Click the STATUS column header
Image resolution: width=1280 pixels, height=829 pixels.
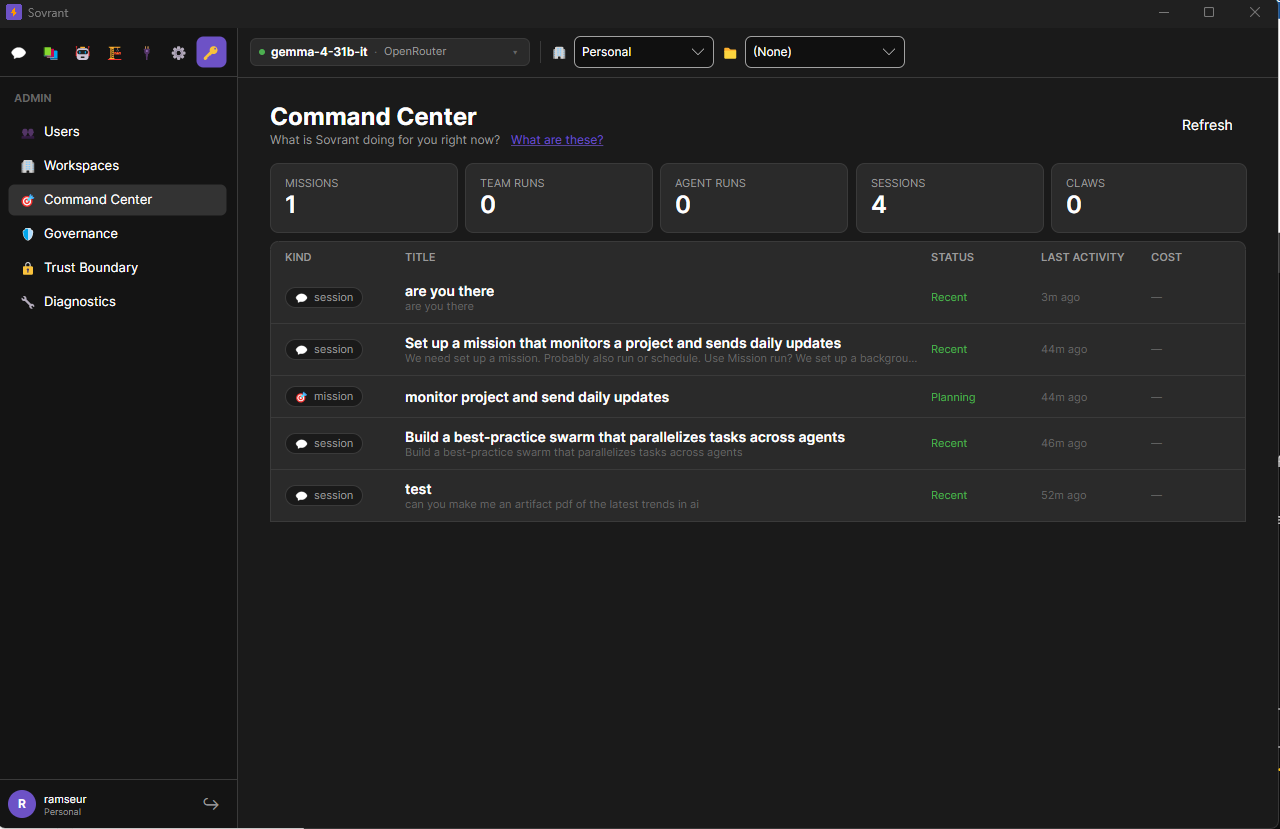(952, 257)
